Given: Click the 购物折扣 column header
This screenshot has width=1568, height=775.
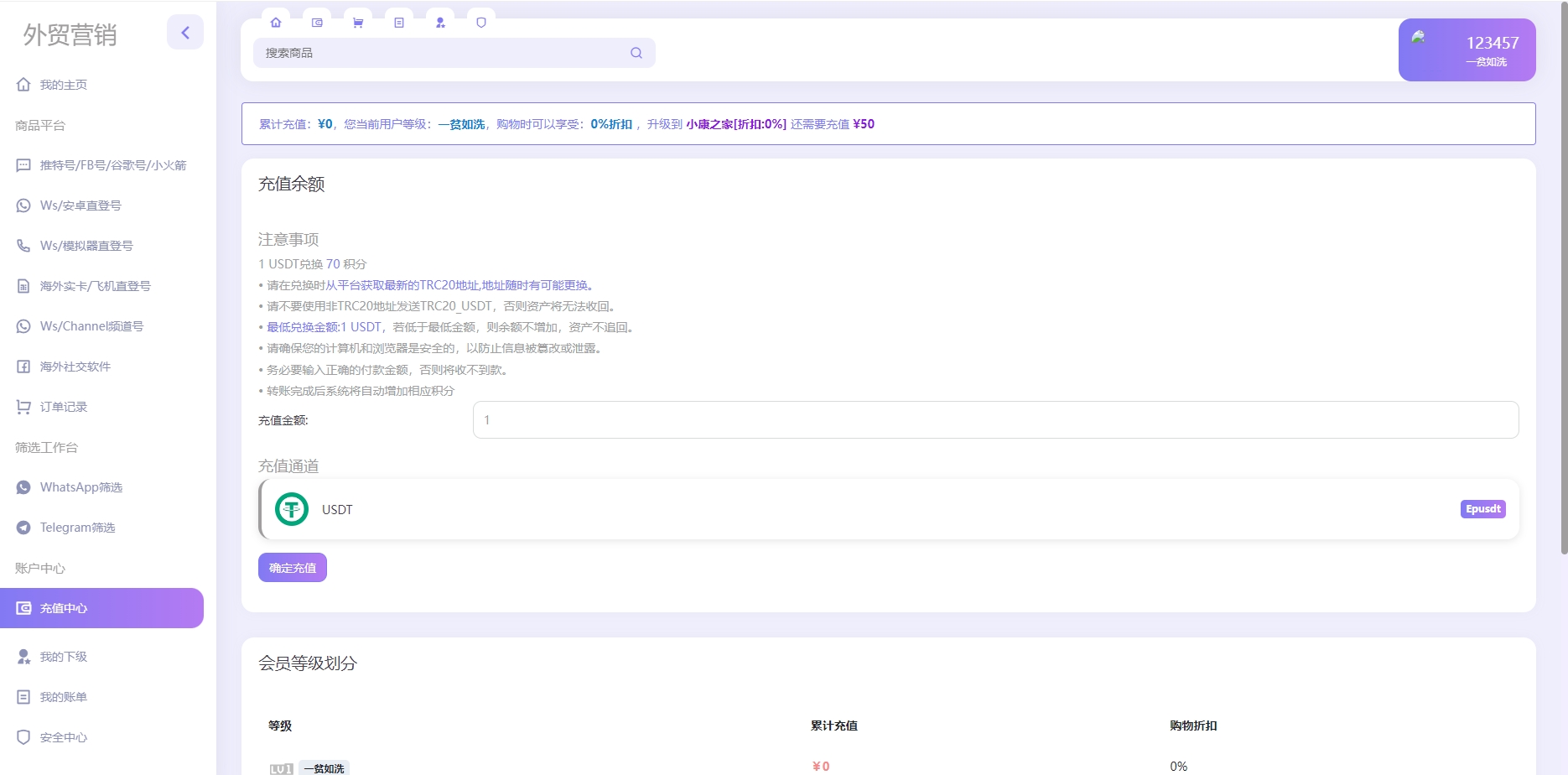Looking at the screenshot, I should (x=1193, y=726).
